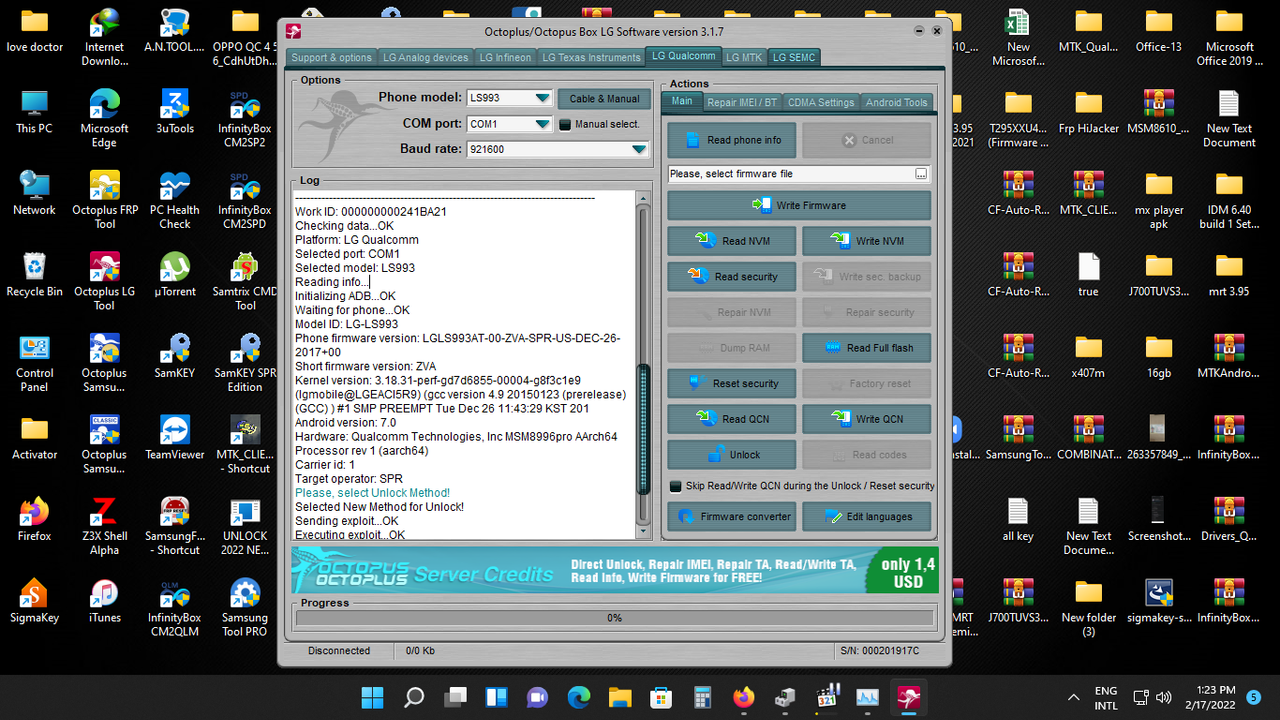The height and width of the screenshot is (720, 1280).
Task: Click Cable & Manual button
Action: click(604, 99)
